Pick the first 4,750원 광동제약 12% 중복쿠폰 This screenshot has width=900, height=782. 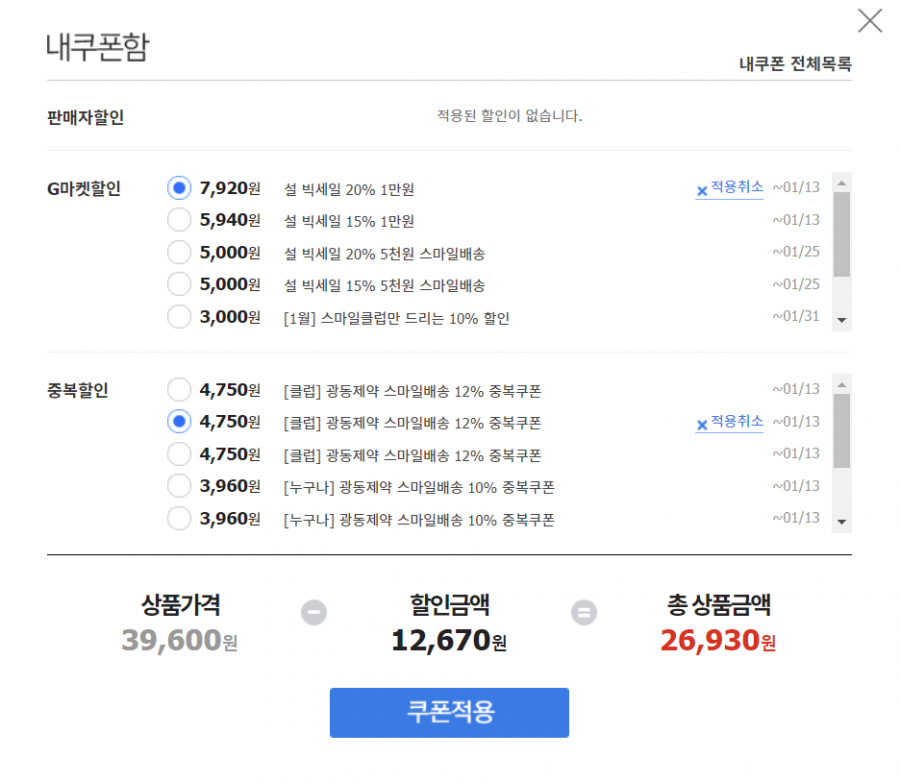point(179,390)
